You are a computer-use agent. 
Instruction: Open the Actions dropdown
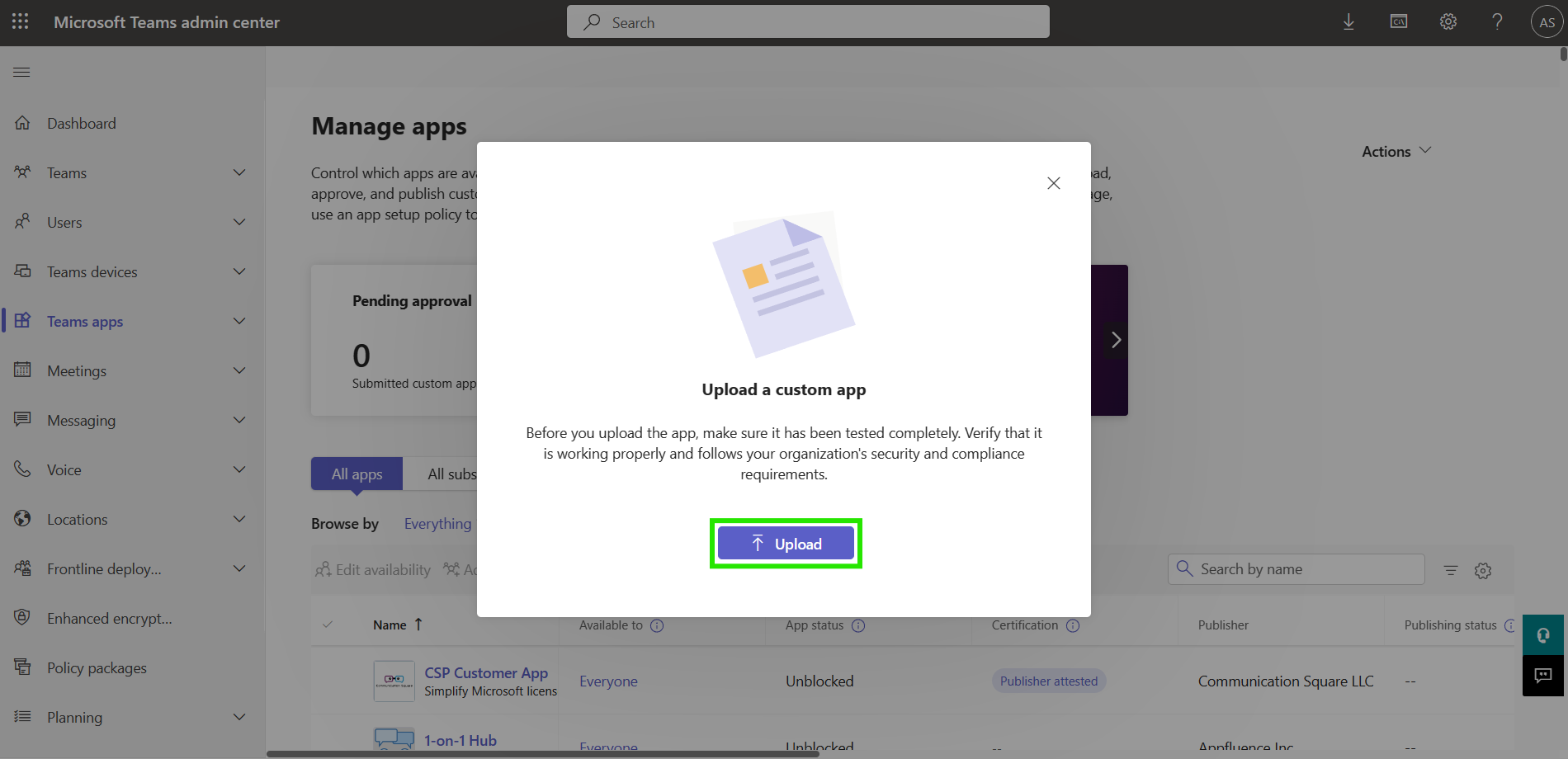coord(1394,151)
